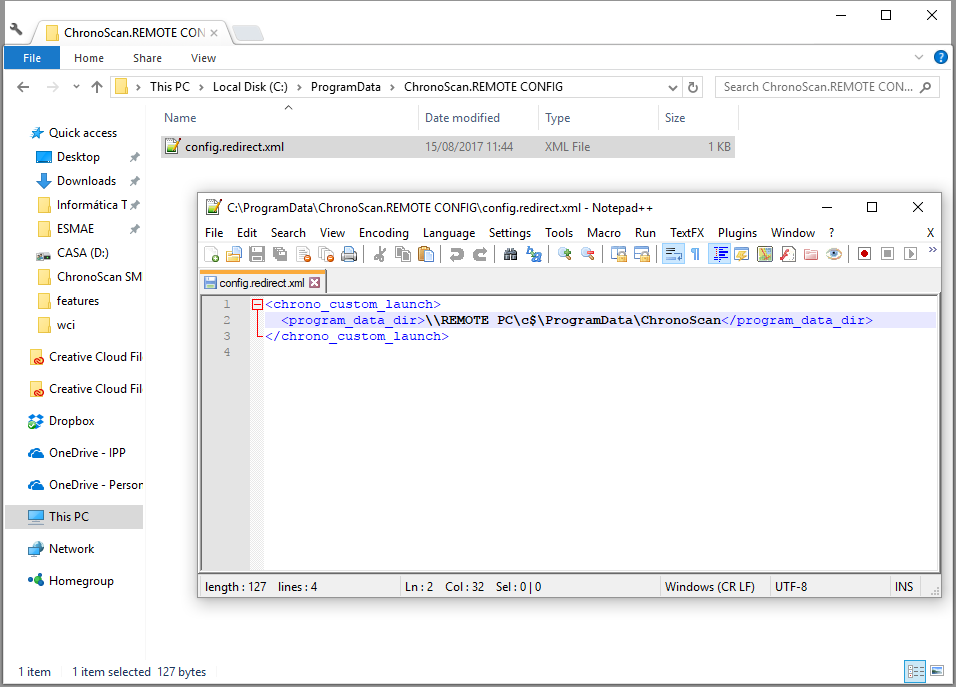
Task: Open Notepad++ Language menu
Action: [449, 233]
